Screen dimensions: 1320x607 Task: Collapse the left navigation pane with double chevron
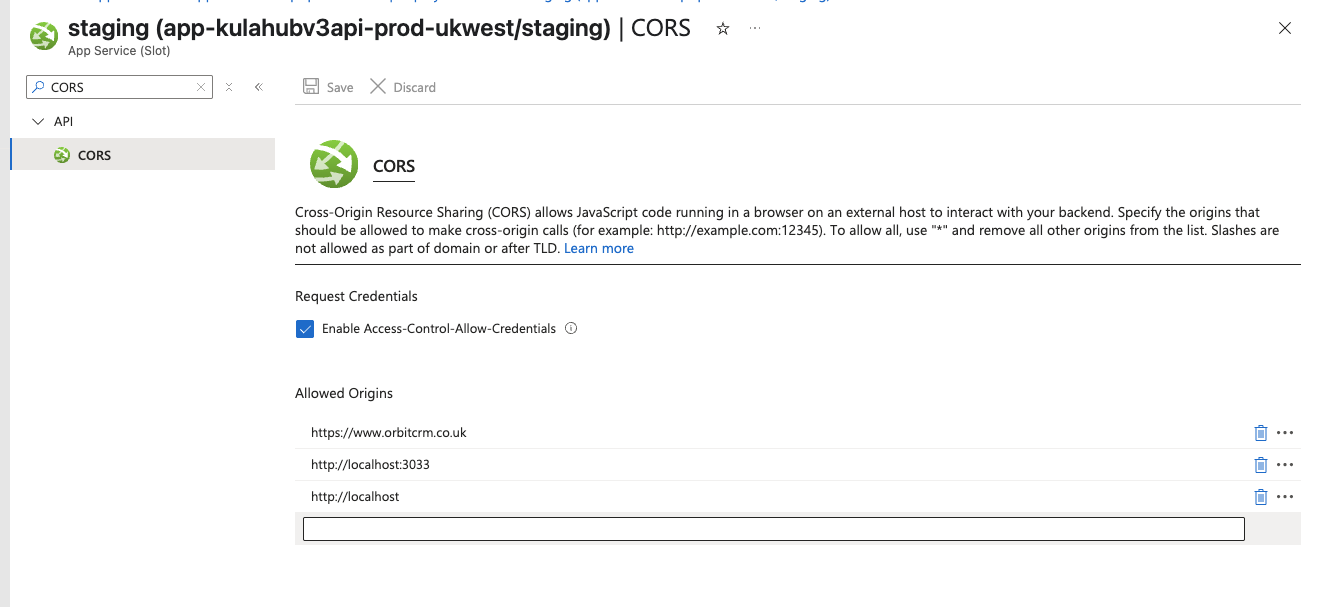[x=258, y=87]
